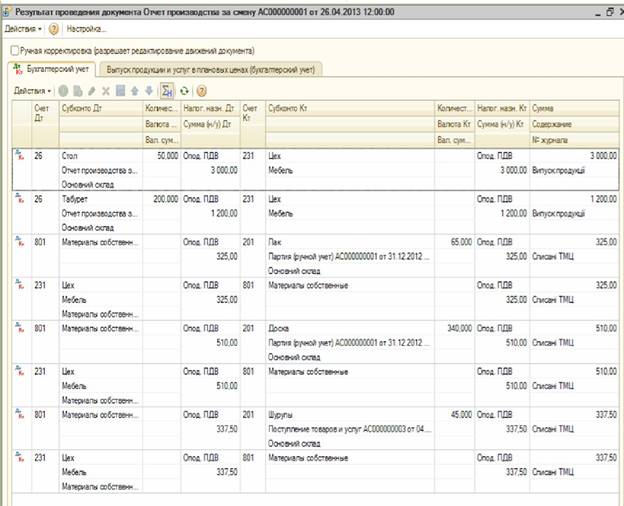
Task: Click Дт/Кт icon of the Табурет row
Action: point(19,197)
